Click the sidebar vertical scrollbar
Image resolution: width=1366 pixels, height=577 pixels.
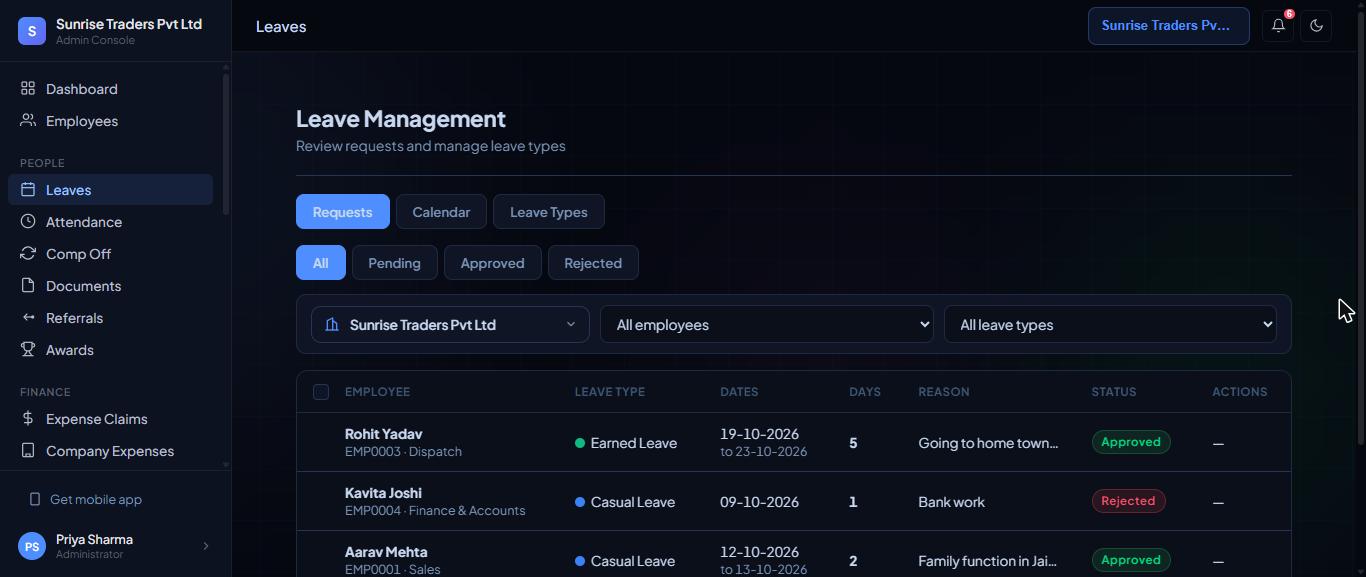[226, 144]
